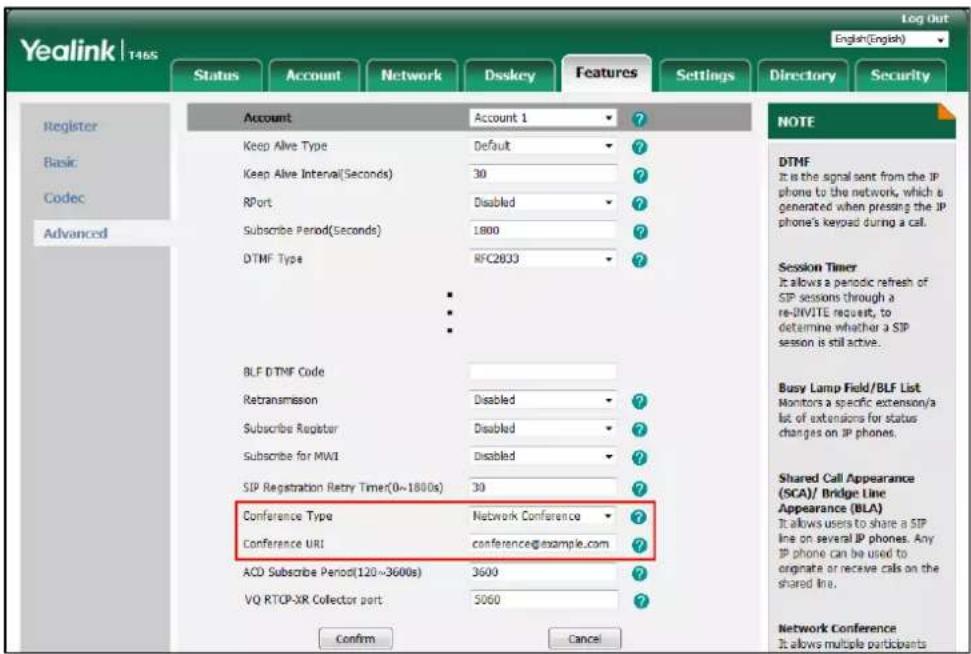Viewport: 971px width, 654px height.
Task: Open help icon beside DTMF Type
Action: (640, 260)
